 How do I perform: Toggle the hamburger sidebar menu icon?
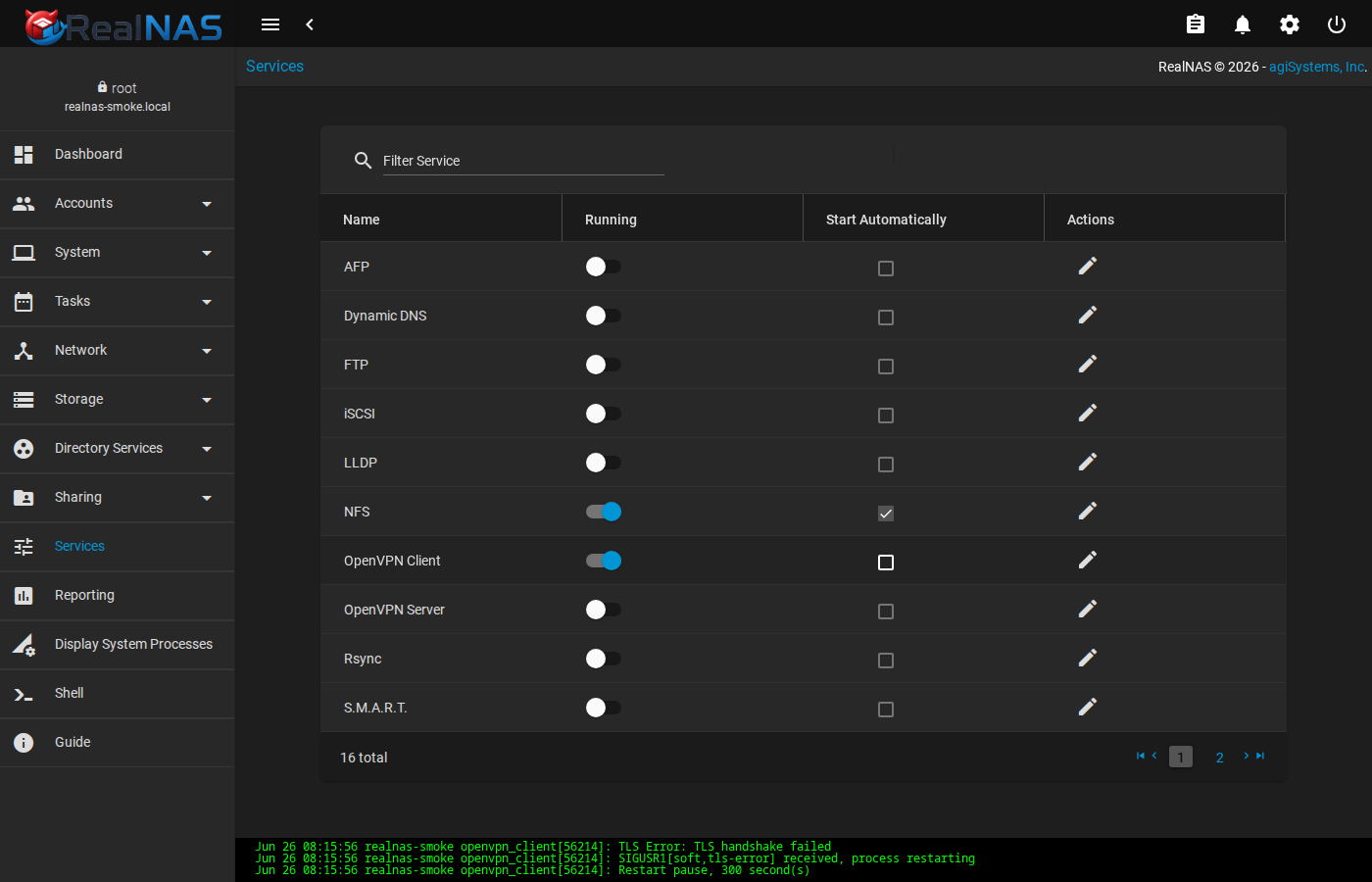[270, 24]
